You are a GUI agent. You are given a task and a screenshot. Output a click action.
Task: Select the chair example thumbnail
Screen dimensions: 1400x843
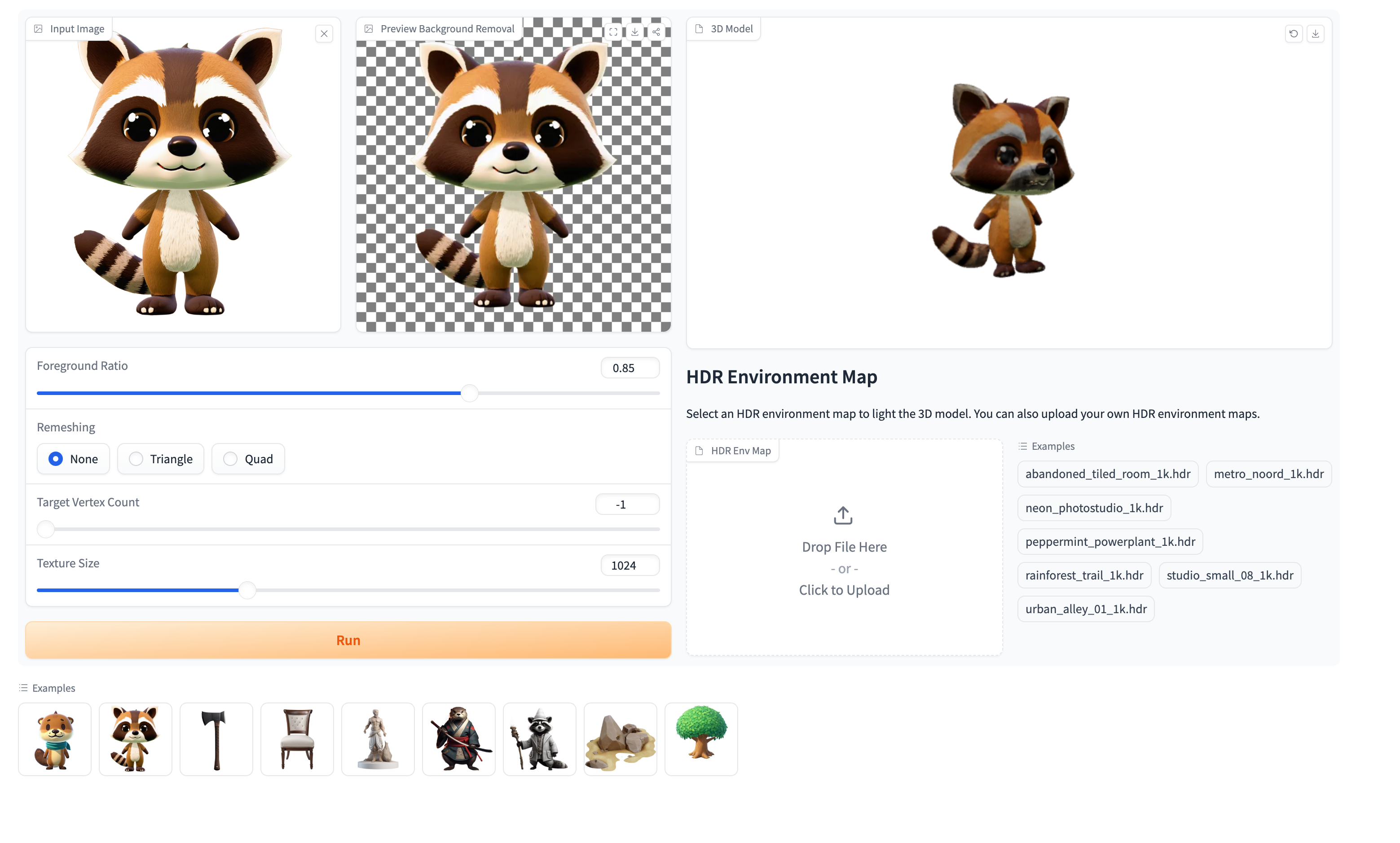click(297, 739)
